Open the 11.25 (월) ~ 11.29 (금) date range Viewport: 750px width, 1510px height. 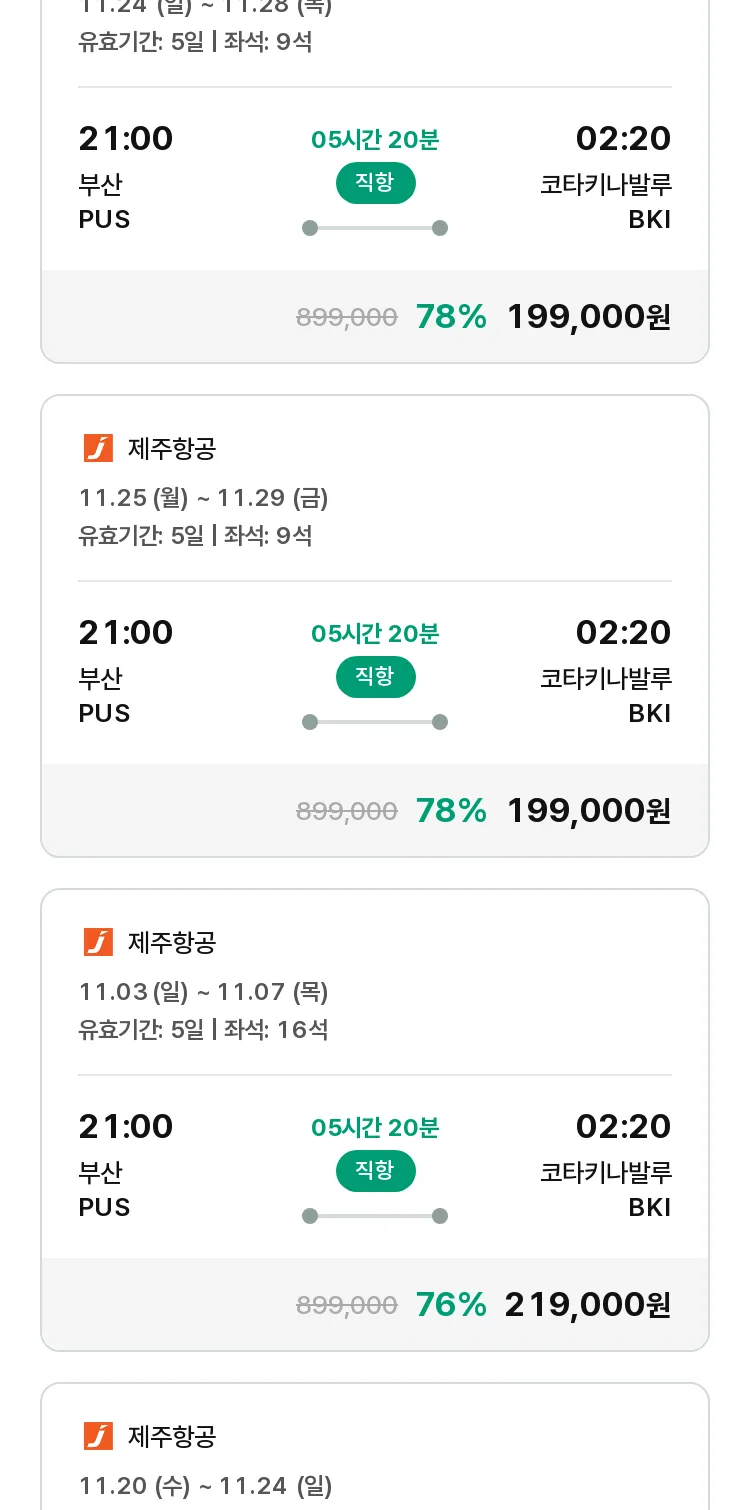pyautogui.click(x=204, y=497)
